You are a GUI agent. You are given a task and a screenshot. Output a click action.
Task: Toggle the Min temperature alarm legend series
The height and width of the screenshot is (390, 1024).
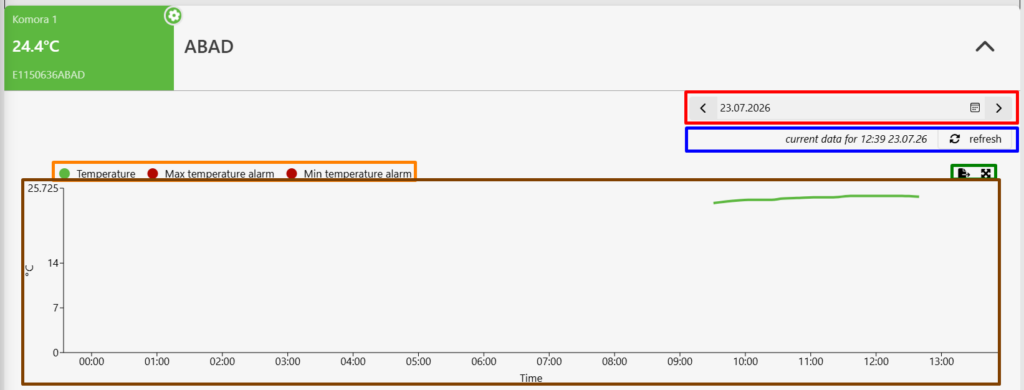coord(349,174)
